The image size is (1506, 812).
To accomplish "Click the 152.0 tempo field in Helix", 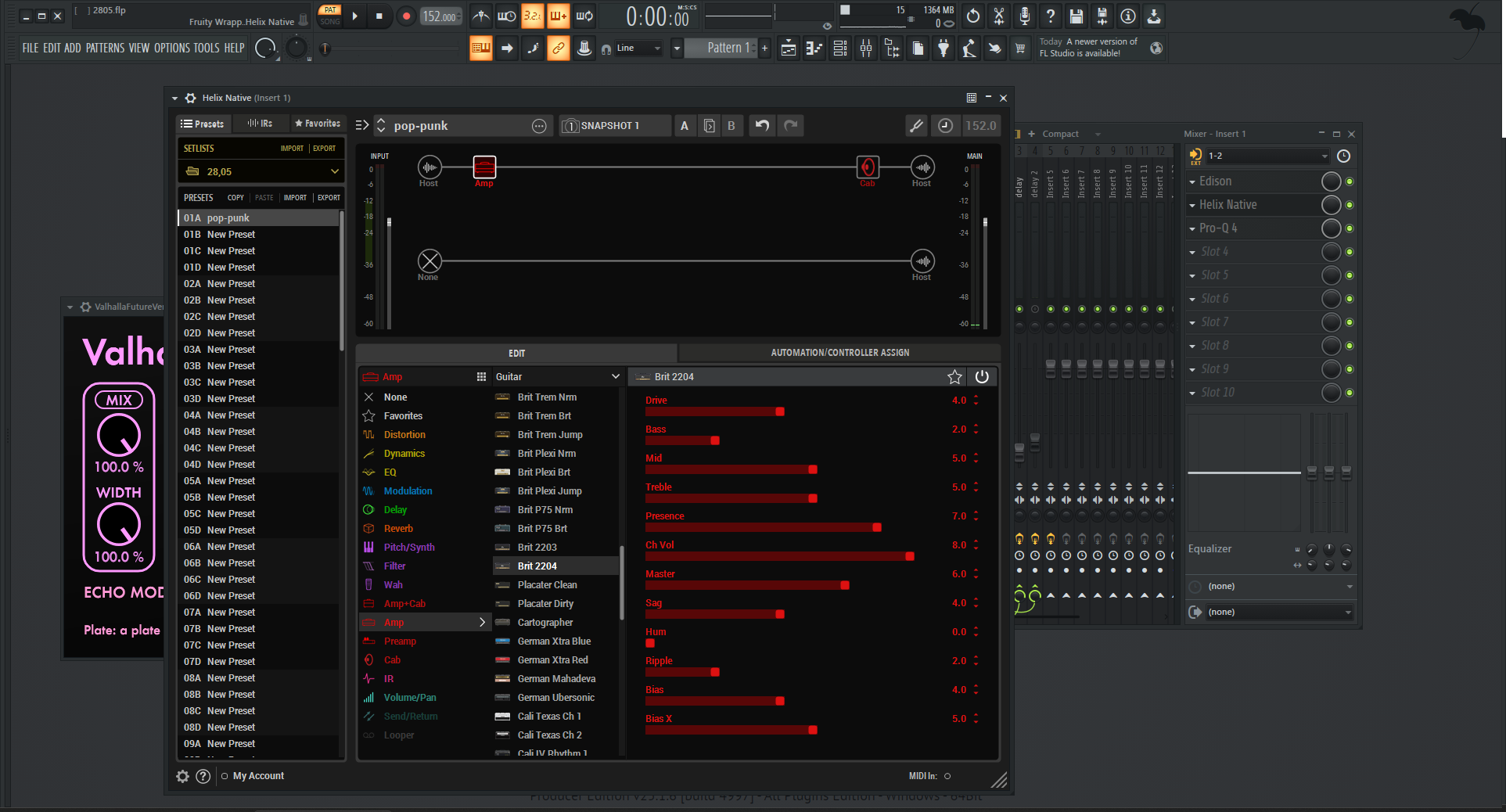I will click(980, 125).
